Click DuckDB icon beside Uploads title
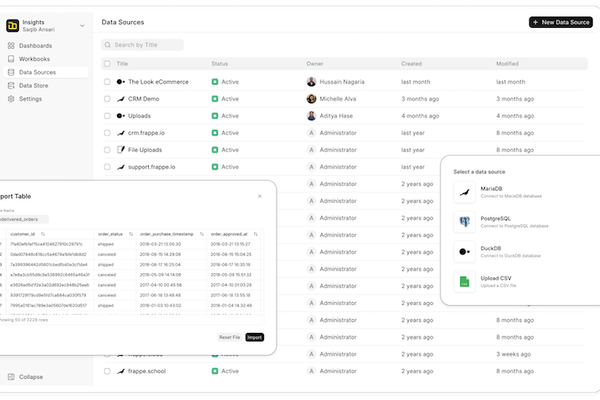The image size is (600, 400). tap(121, 116)
